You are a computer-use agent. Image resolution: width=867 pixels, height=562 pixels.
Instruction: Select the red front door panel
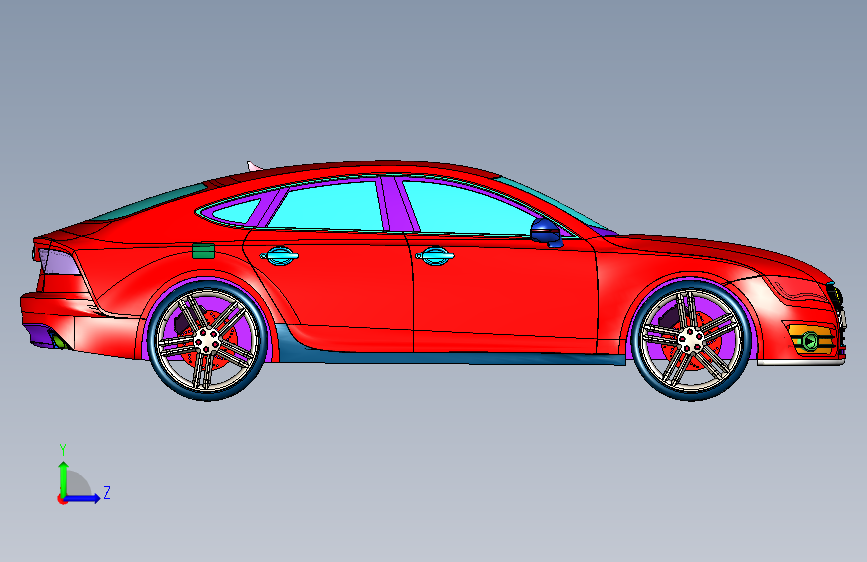point(503,293)
